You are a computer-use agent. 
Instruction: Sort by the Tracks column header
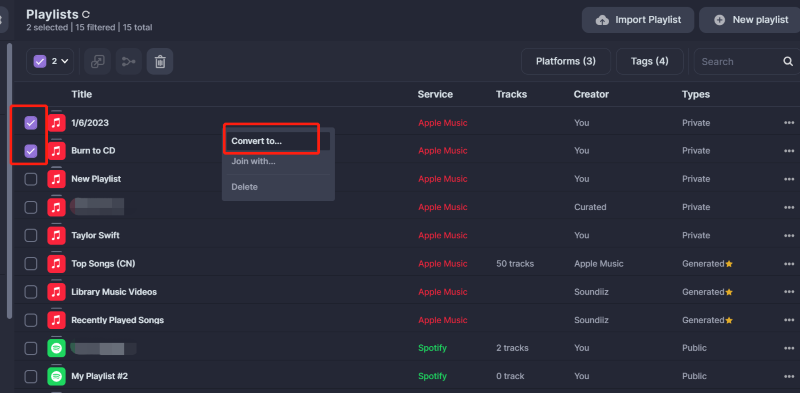point(511,94)
